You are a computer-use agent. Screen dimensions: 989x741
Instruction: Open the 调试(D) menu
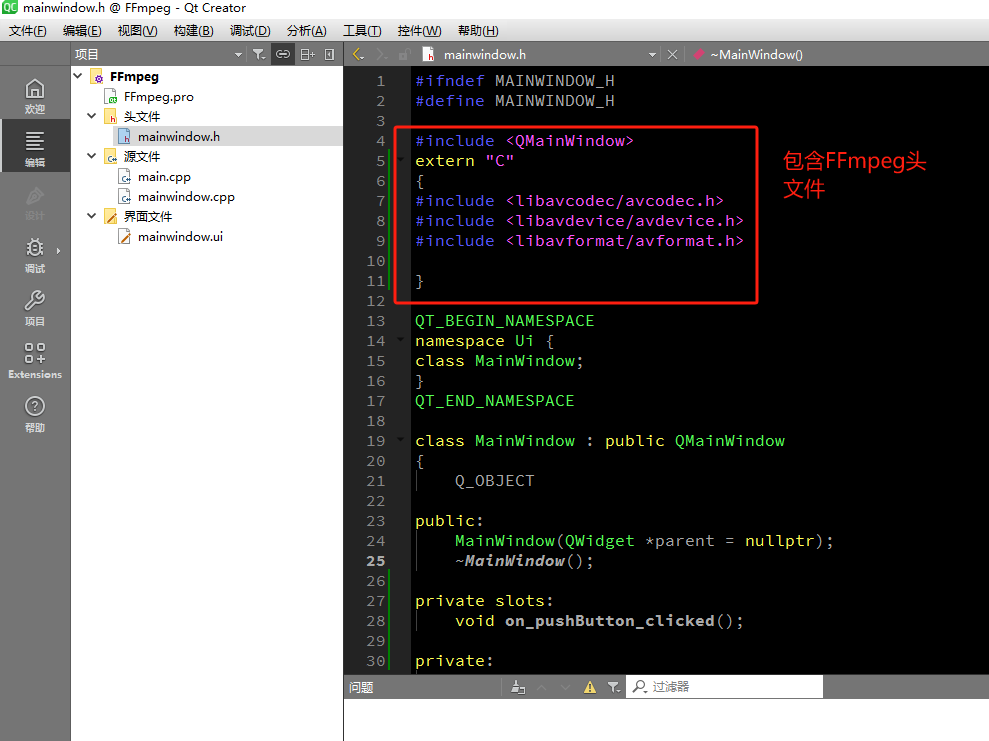pos(250,31)
